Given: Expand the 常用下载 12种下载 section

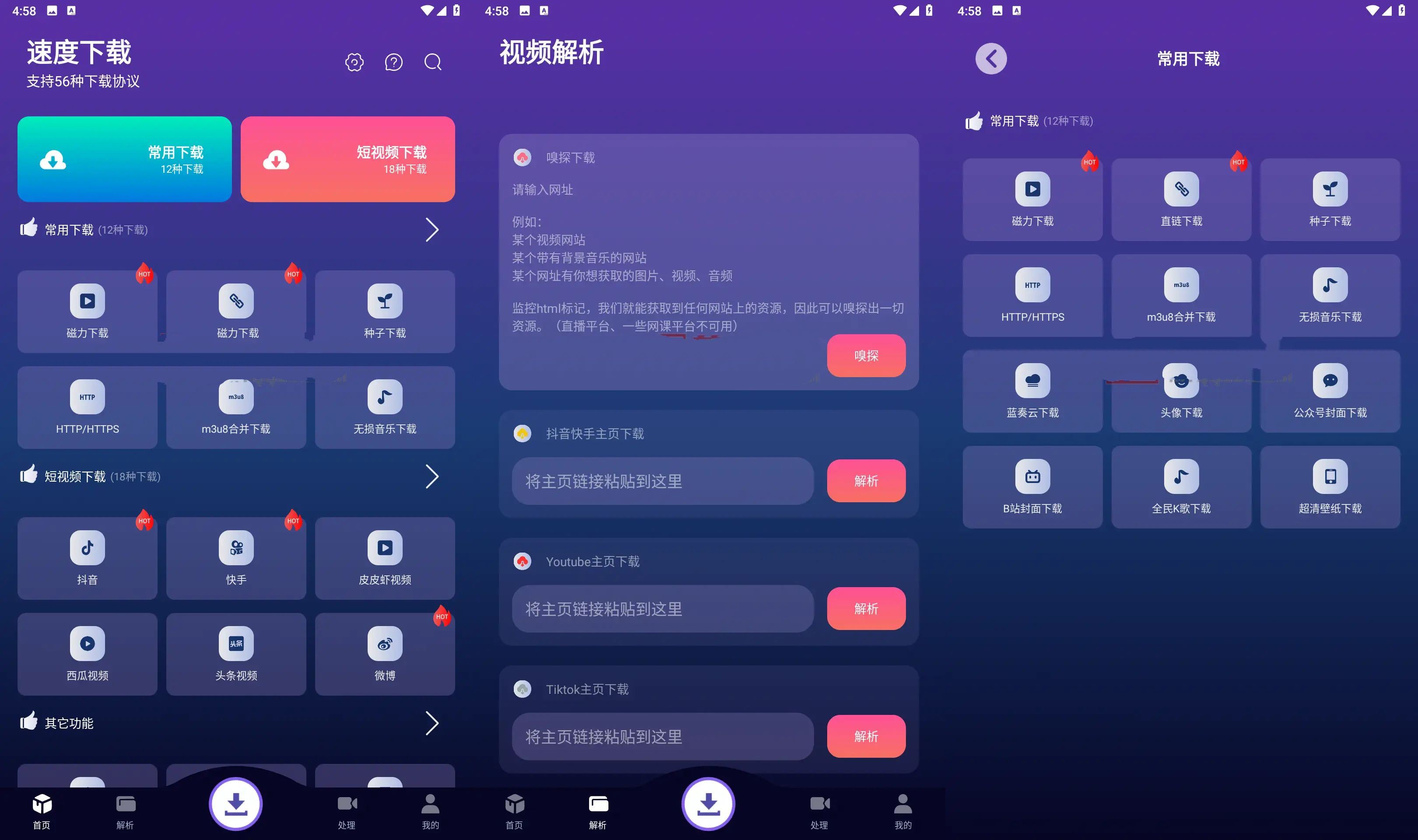Looking at the screenshot, I should [x=431, y=231].
